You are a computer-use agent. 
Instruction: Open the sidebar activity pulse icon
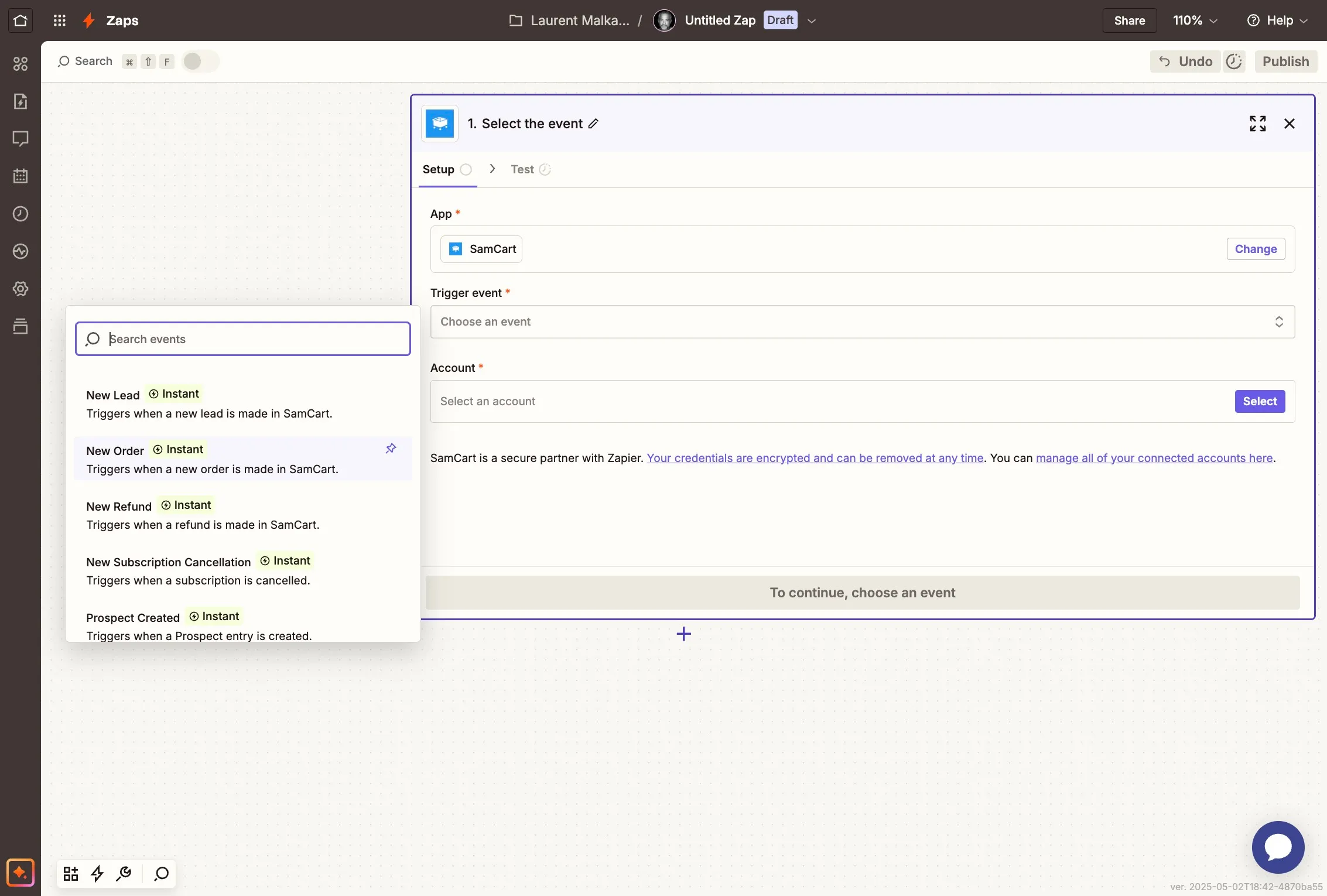pyautogui.click(x=20, y=251)
